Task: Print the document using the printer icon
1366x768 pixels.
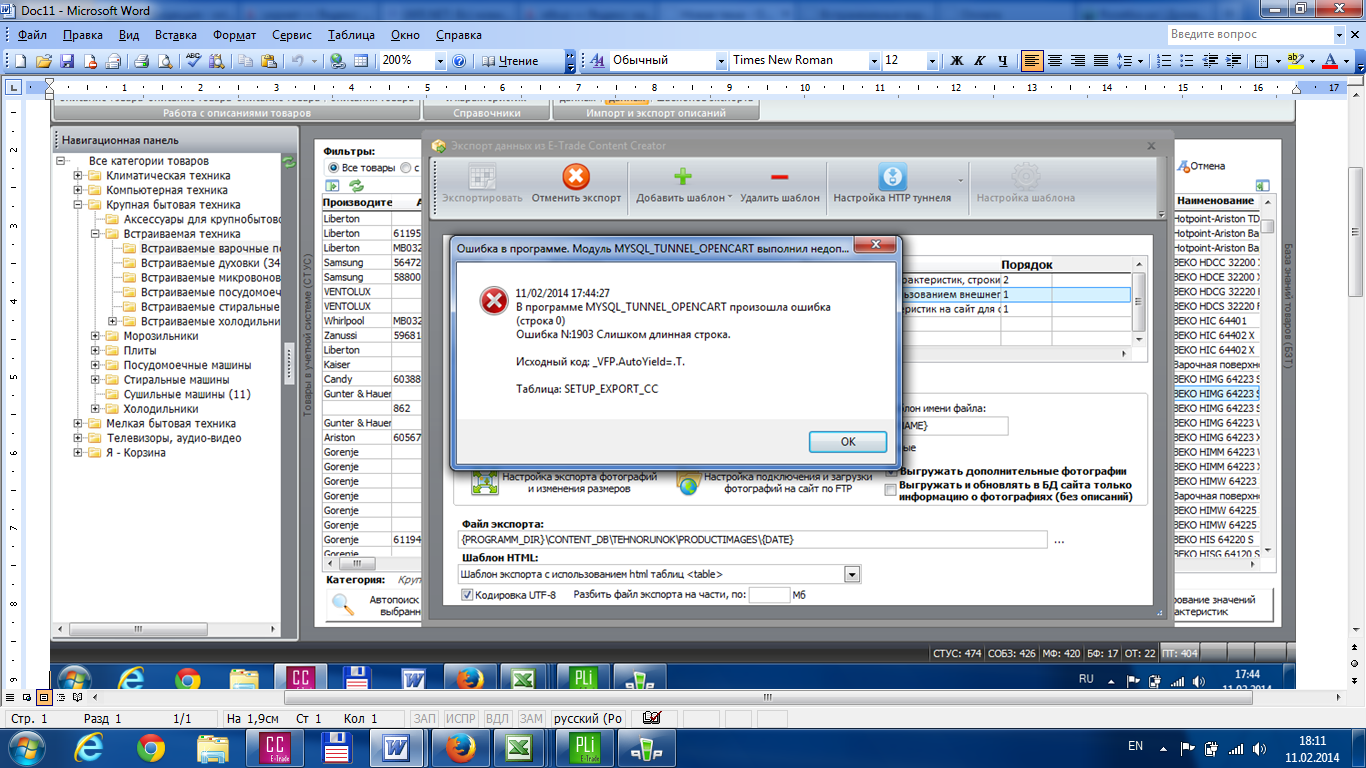Action: (x=142, y=61)
